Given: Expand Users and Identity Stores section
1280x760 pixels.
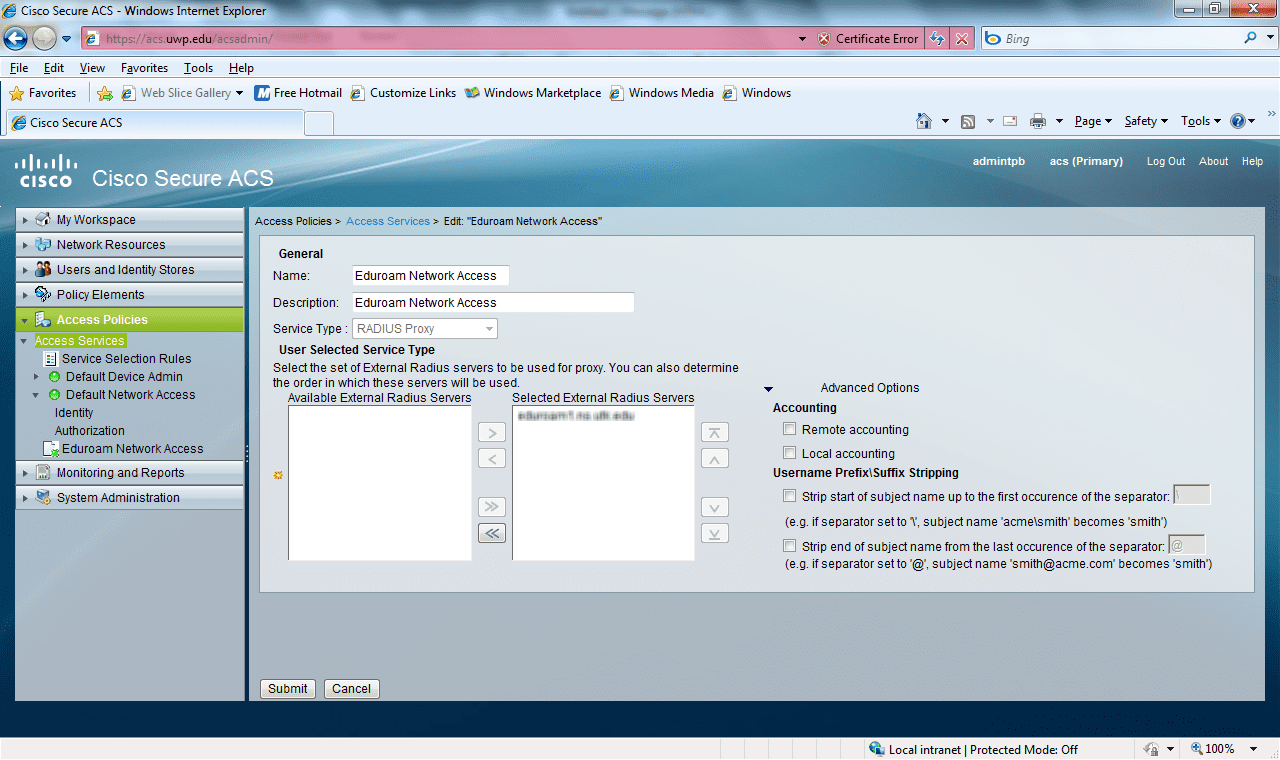Looking at the screenshot, I should click(26, 270).
